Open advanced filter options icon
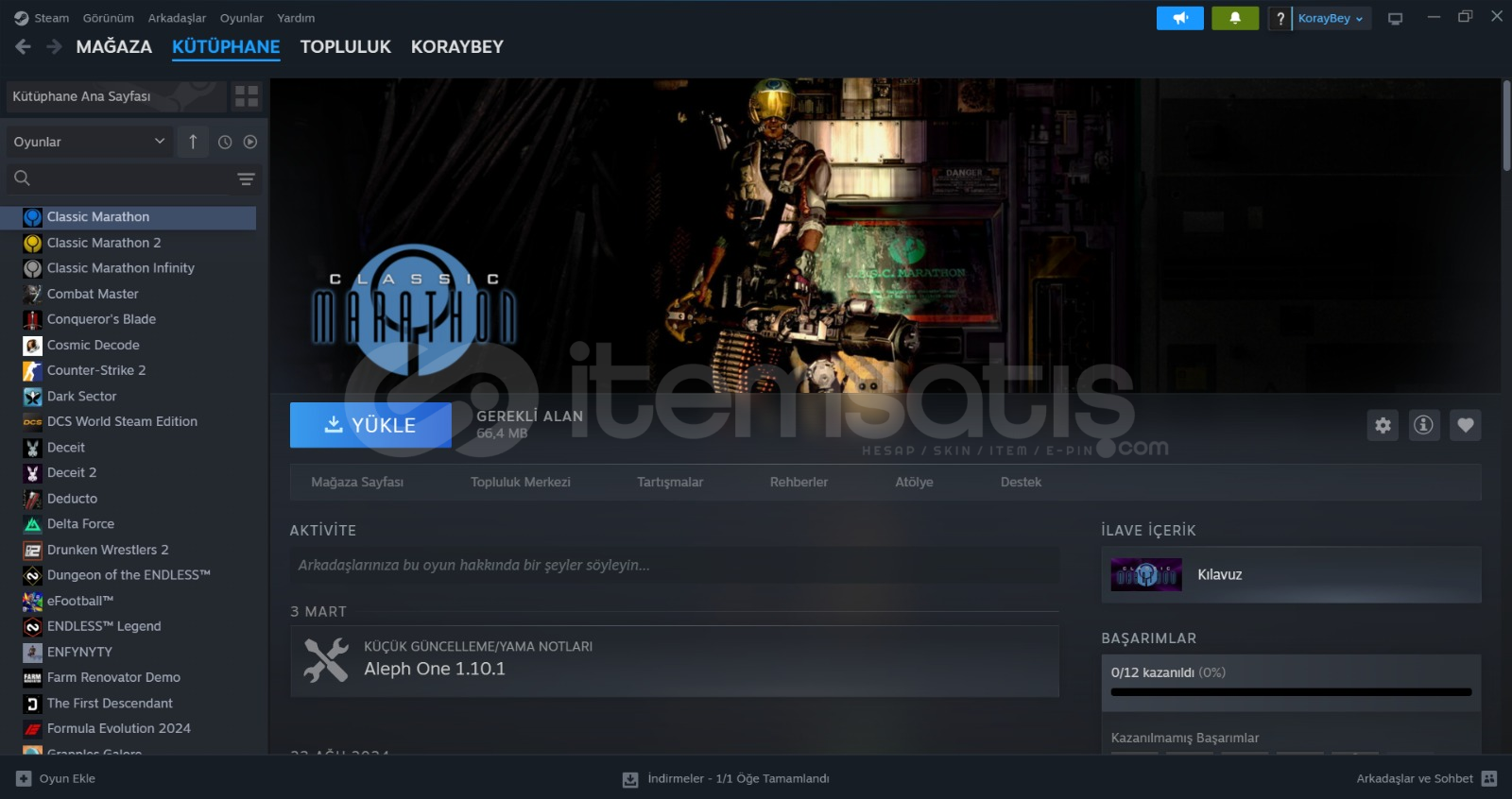Screen dimensions: 1512x799 click(247, 178)
